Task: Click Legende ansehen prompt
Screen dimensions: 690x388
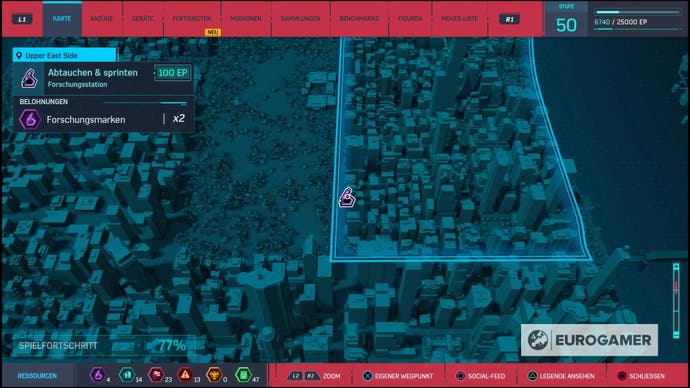Action: pyautogui.click(x=561, y=376)
